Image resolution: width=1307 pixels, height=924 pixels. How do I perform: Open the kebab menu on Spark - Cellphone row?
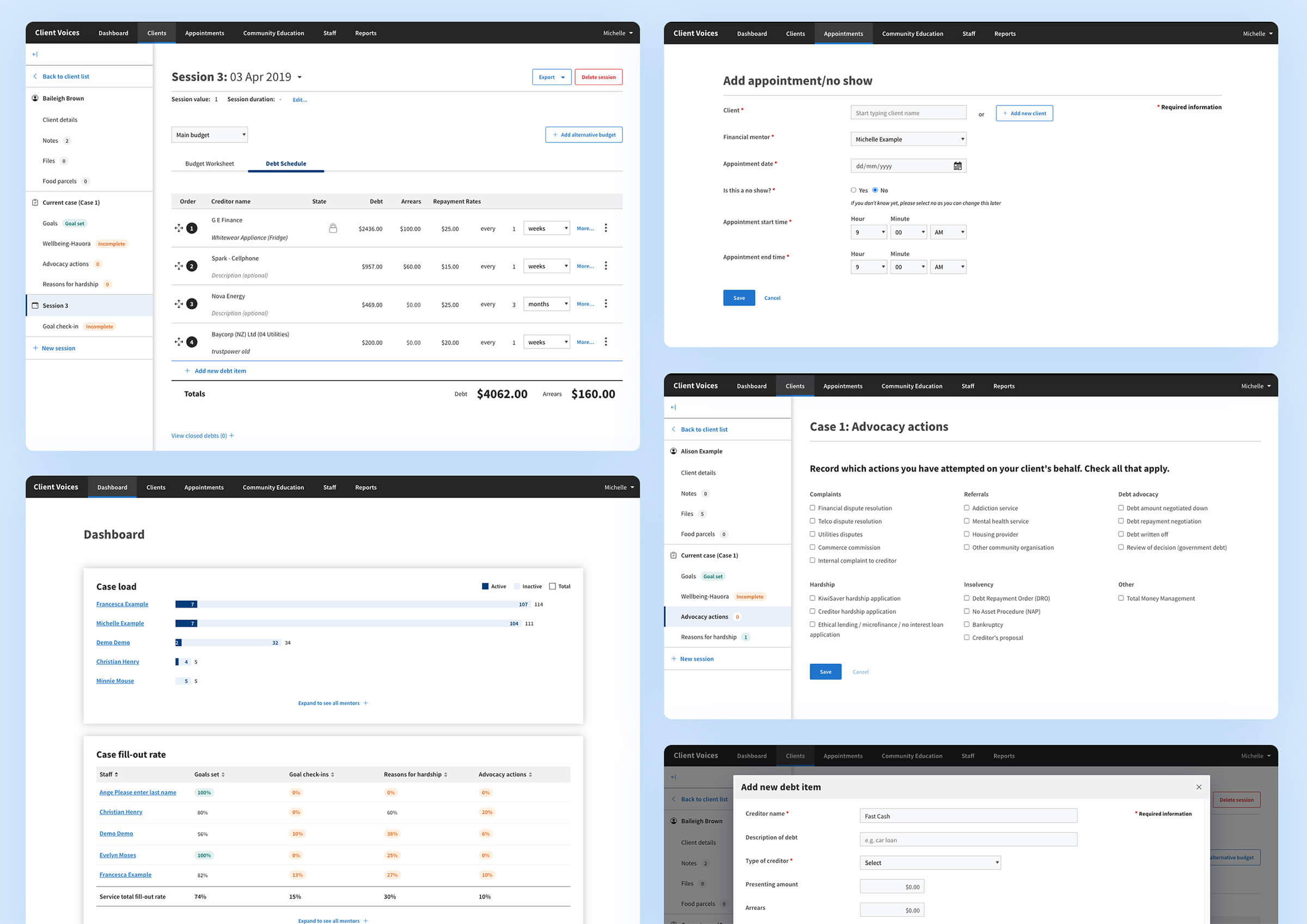[606, 266]
